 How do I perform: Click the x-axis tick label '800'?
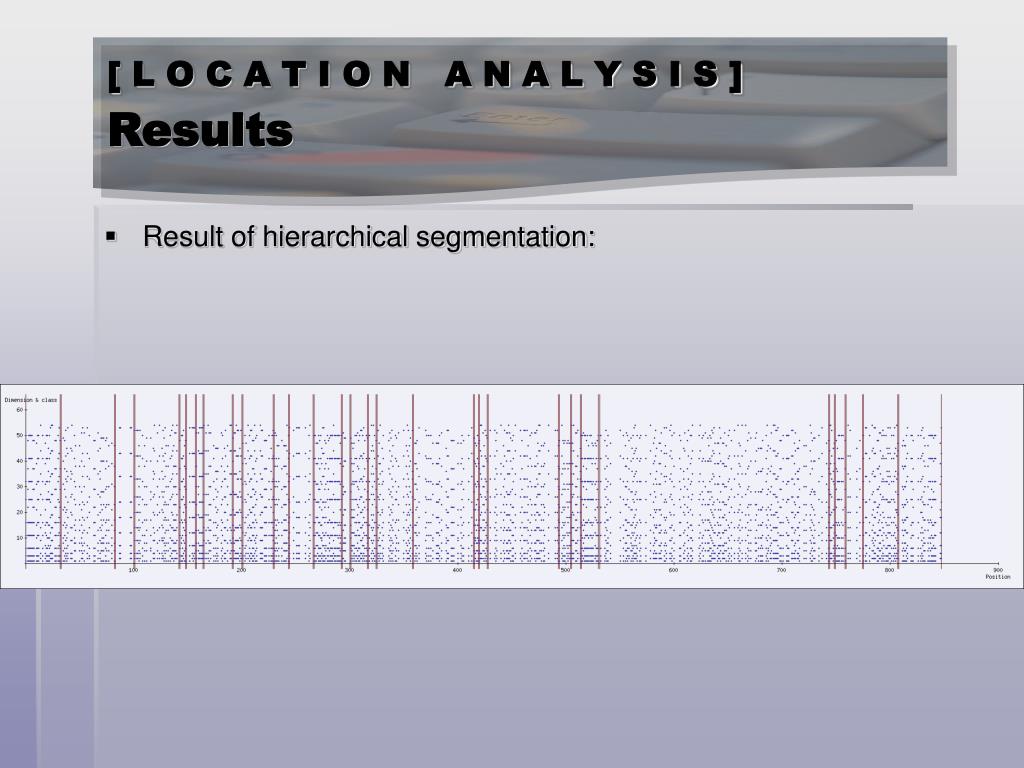click(x=889, y=570)
